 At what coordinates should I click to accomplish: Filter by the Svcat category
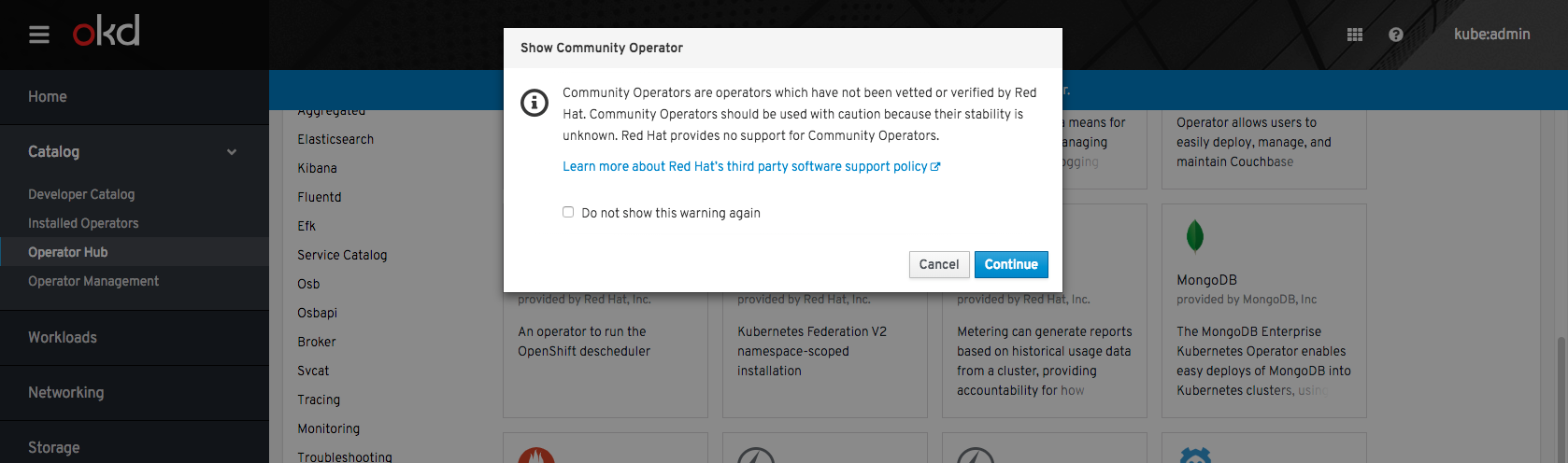[x=313, y=371]
